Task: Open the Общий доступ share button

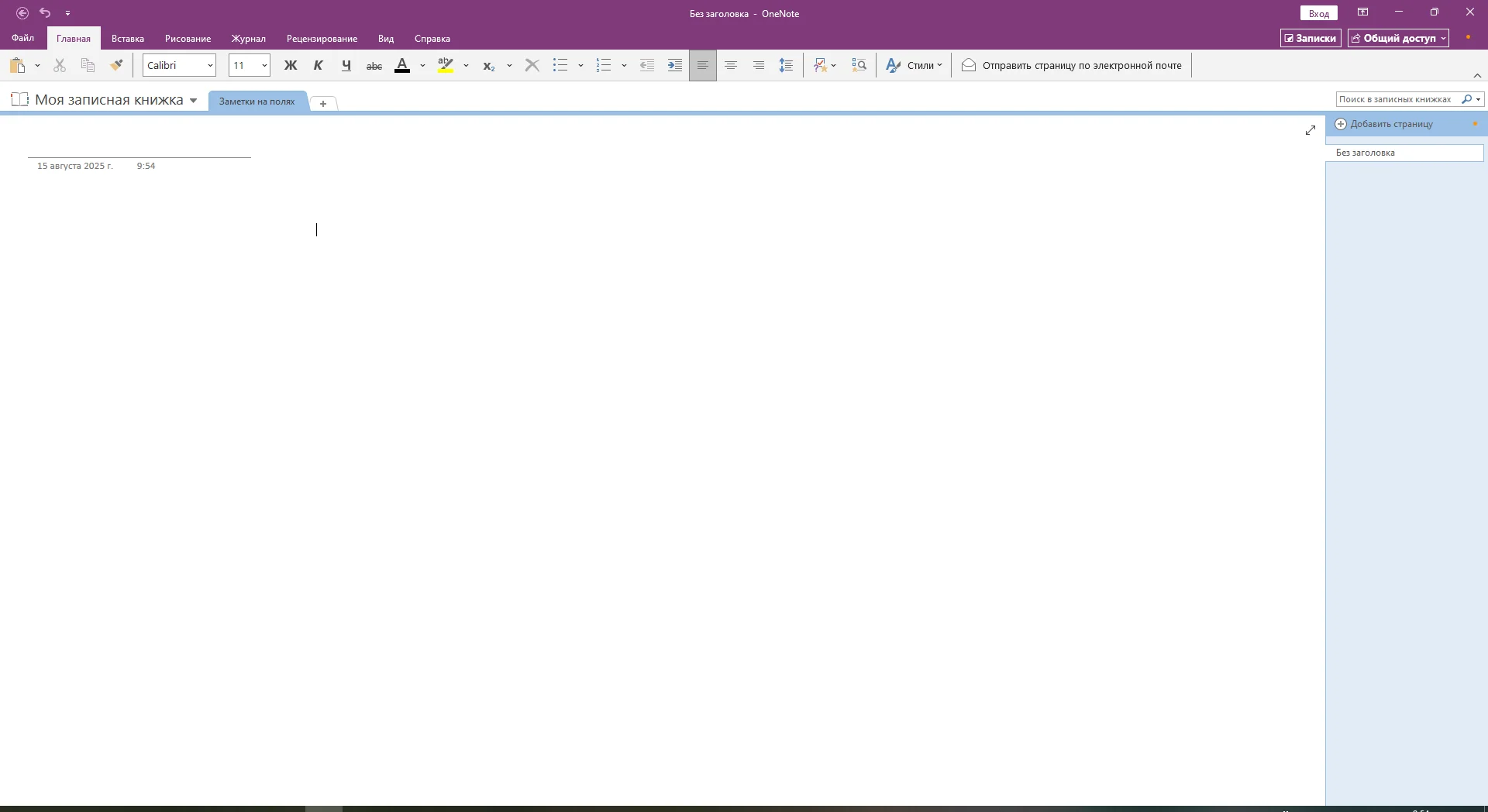Action: tap(1398, 38)
